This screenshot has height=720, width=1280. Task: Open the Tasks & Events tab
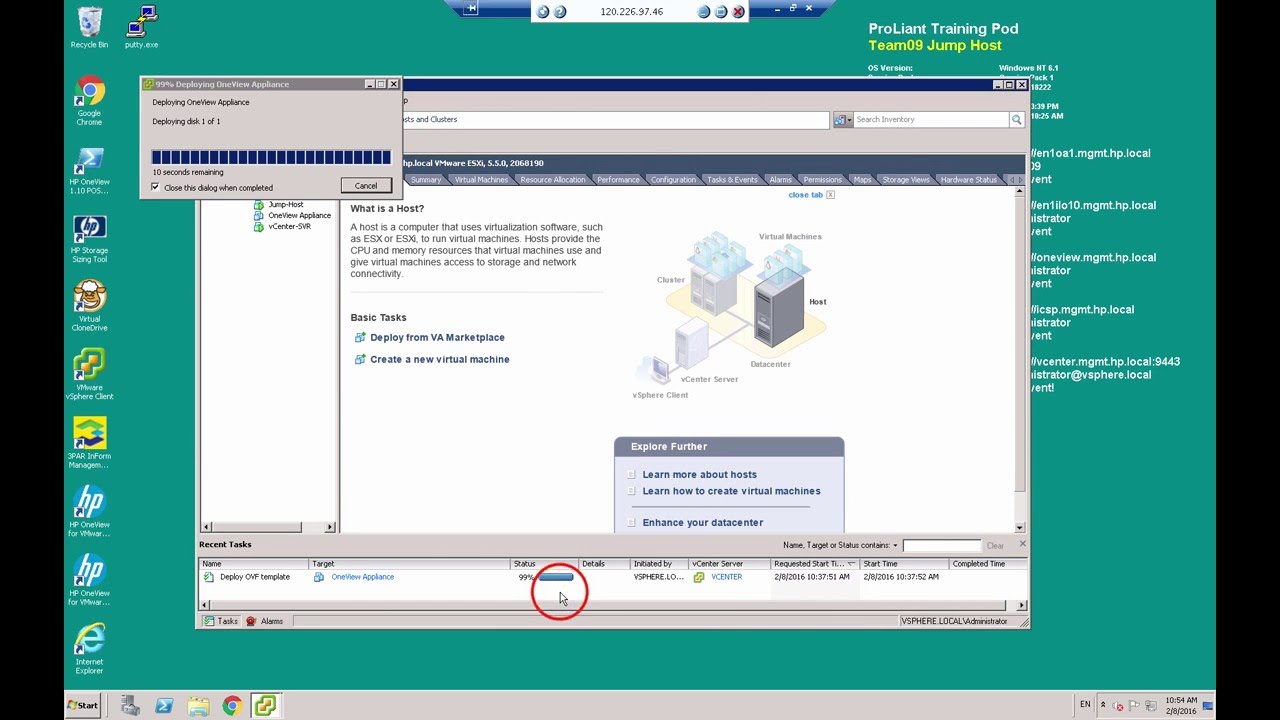[732, 180]
